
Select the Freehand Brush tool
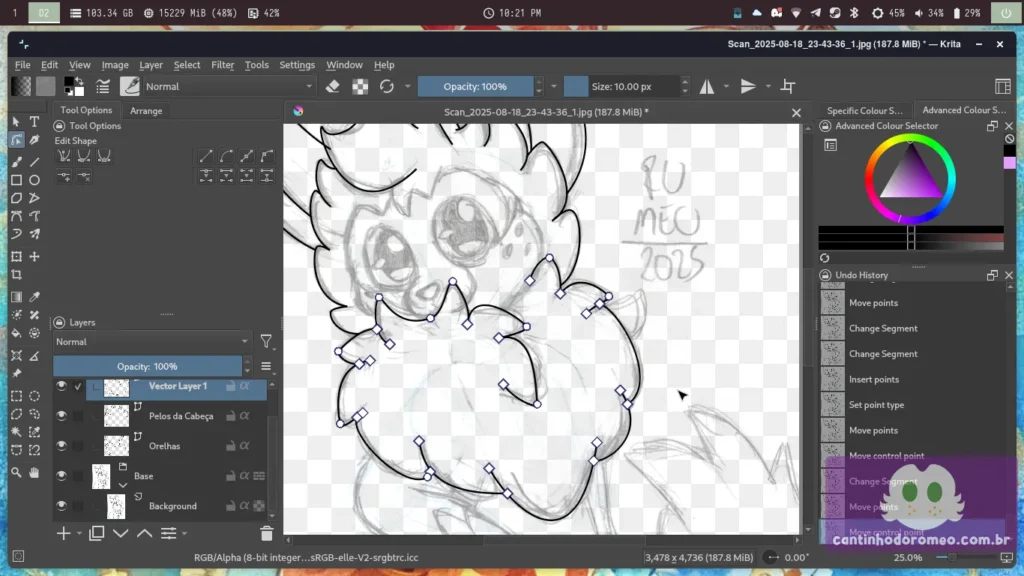click(x=16, y=161)
